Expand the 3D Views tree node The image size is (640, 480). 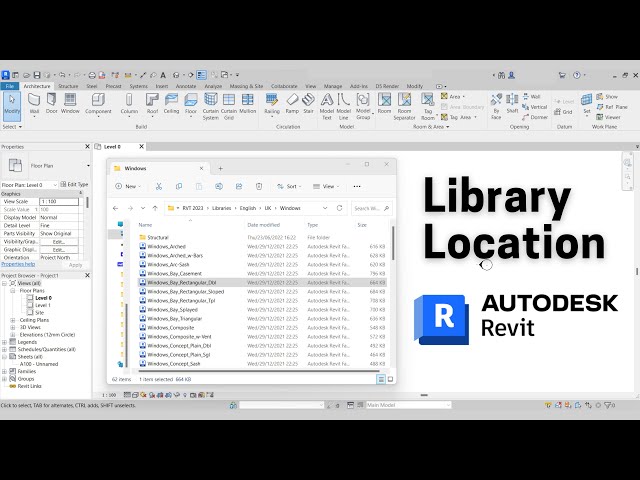[x=13, y=327]
